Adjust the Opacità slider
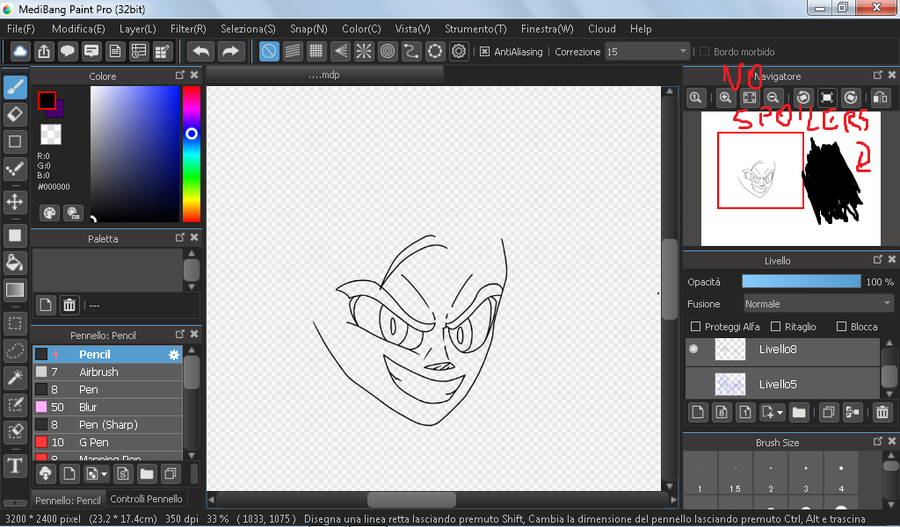The width and height of the screenshot is (900, 527). [801, 281]
